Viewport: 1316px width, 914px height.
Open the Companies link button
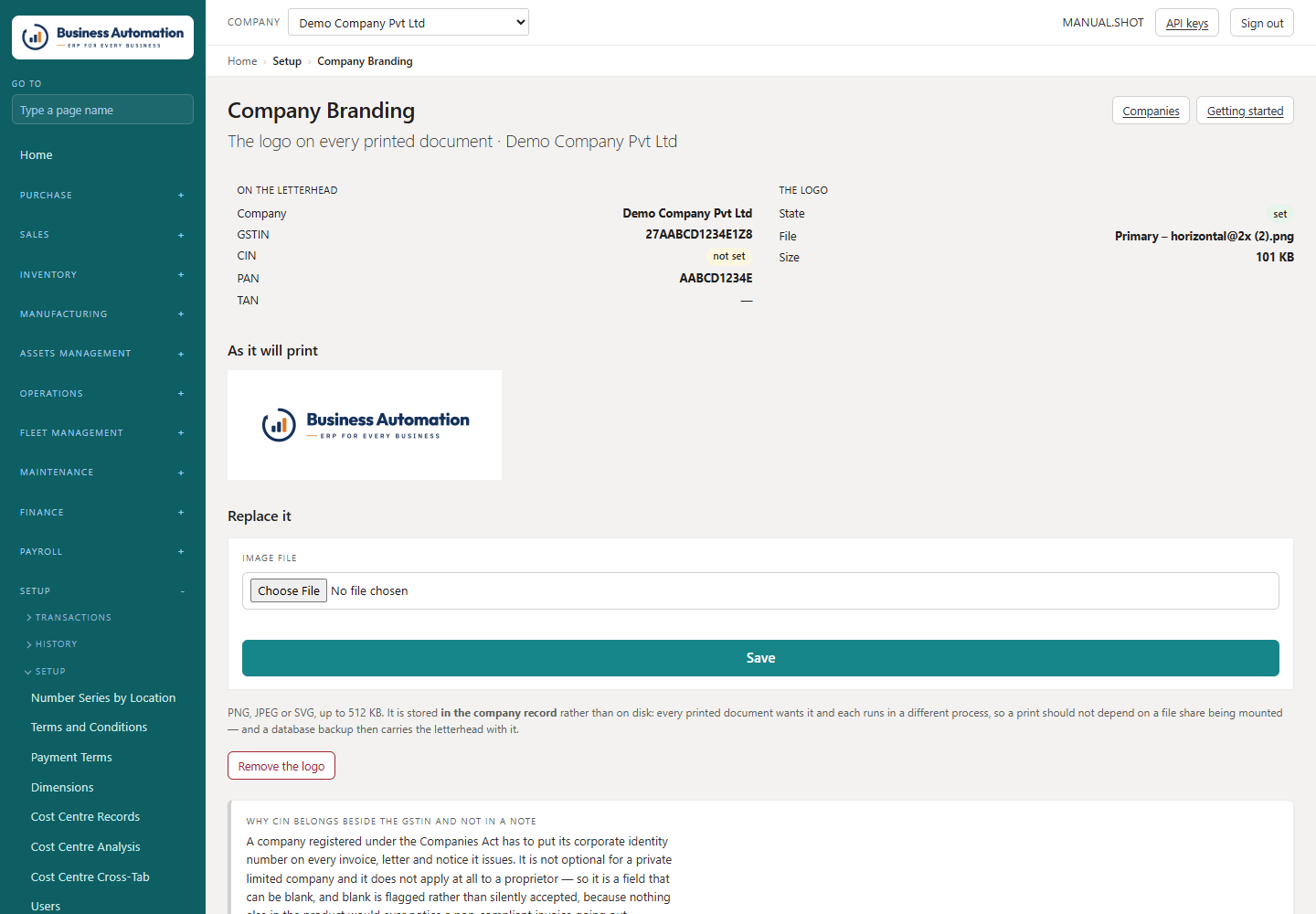pyautogui.click(x=1151, y=111)
